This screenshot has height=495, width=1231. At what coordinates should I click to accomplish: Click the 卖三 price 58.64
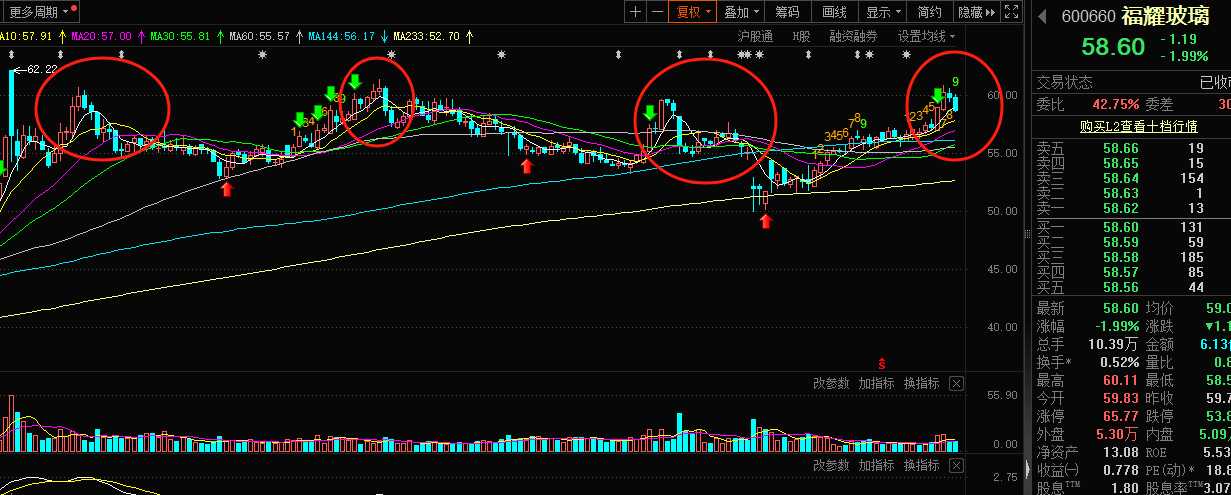pyautogui.click(x=1121, y=177)
